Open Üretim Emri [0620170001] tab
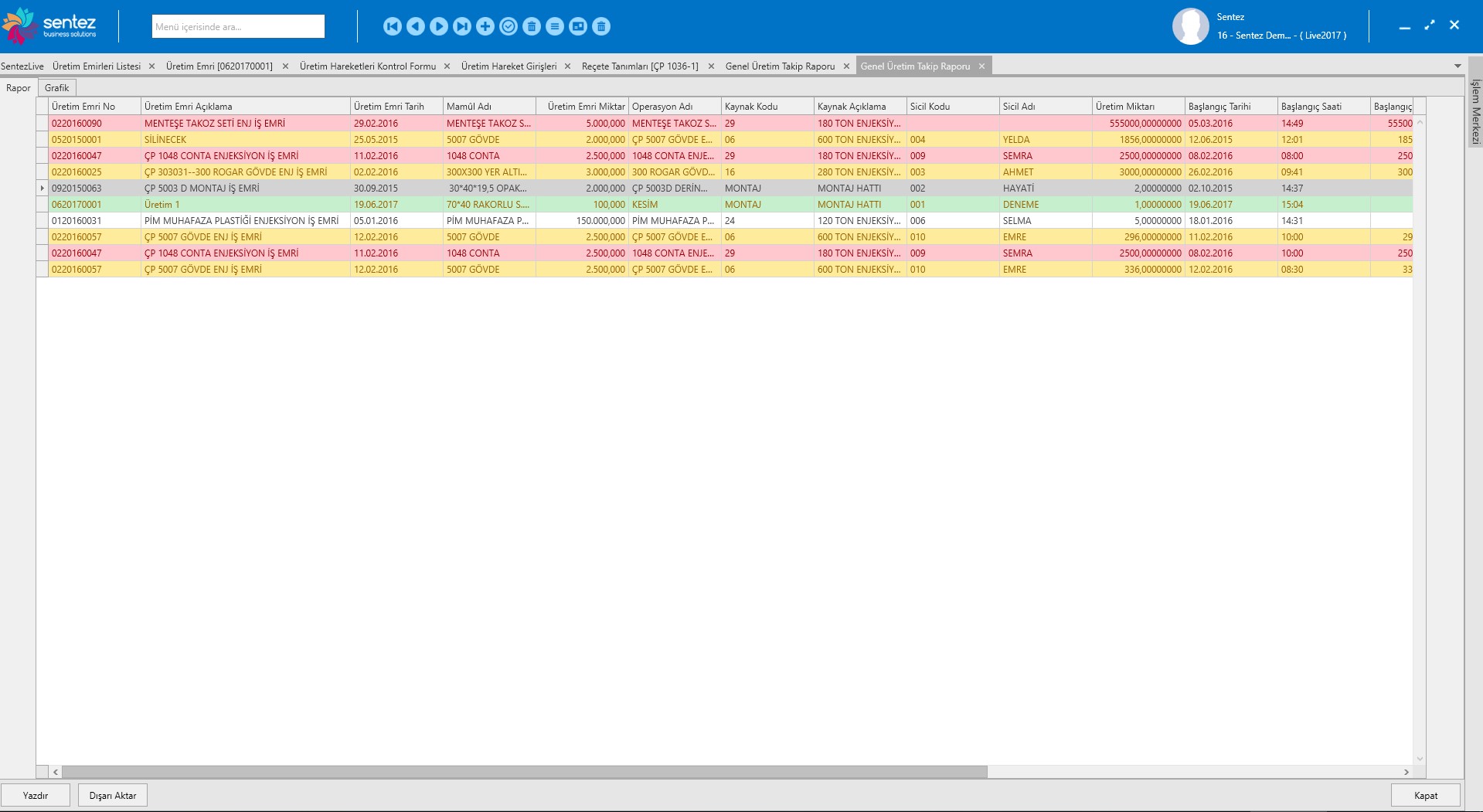 tap(219, 66)
